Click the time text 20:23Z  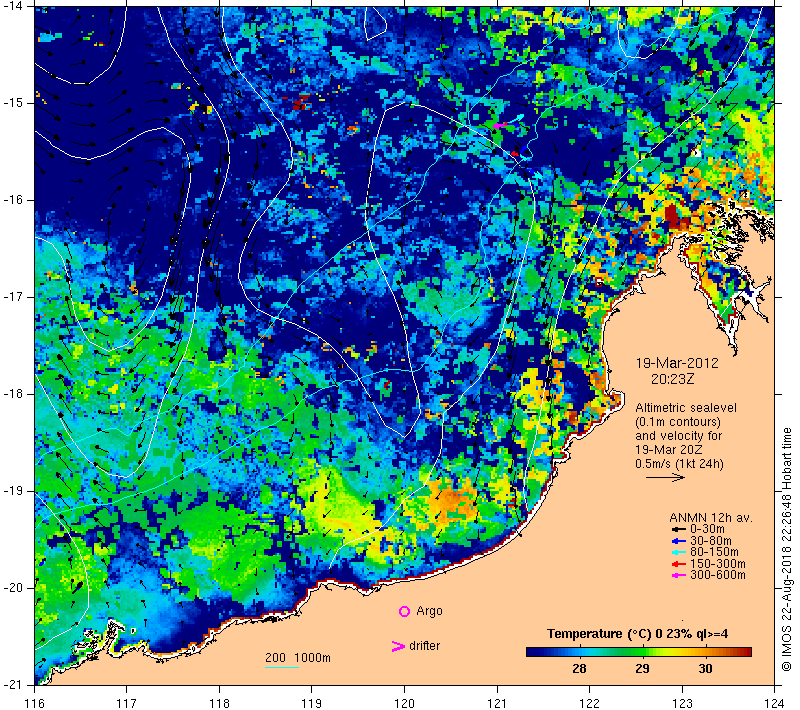tap(672, 379)
